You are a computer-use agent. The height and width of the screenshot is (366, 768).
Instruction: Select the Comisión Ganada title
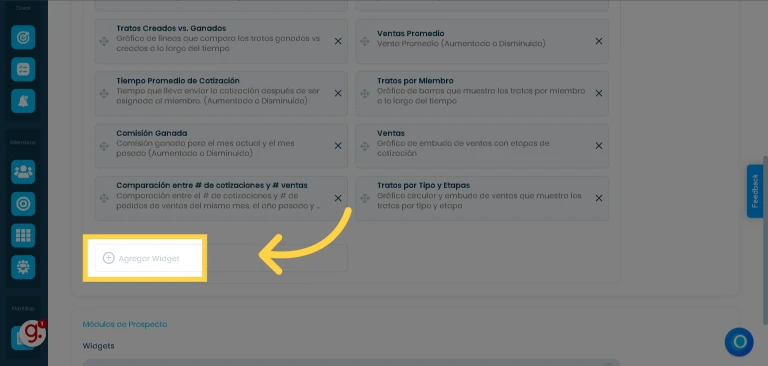click(x=152, y=133)
